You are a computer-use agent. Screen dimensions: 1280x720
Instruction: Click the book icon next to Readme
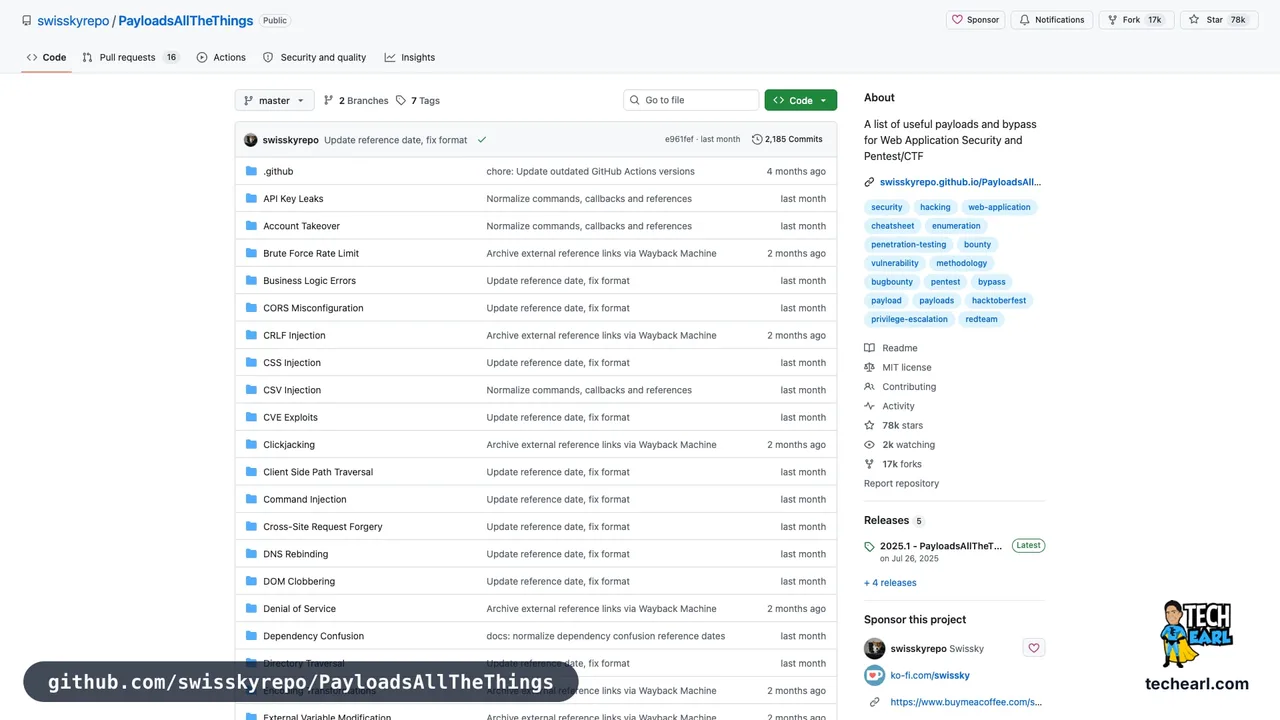870,348
